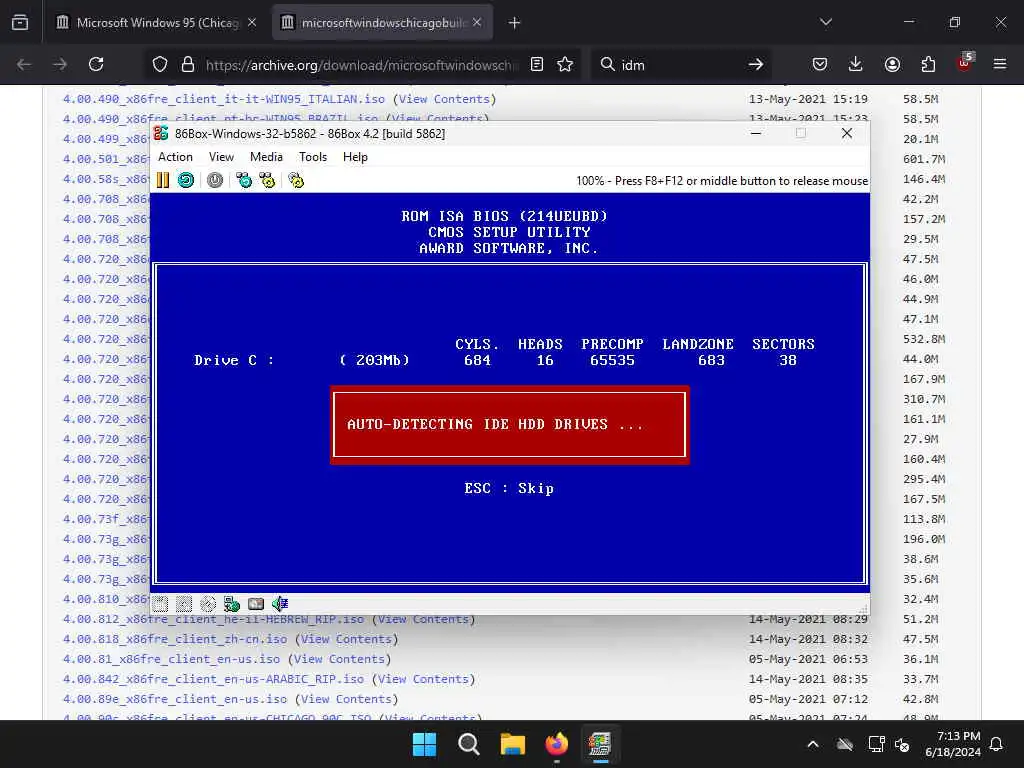Pause the 86Box emulation
1024x768 pixels.
tap(163, 180)
